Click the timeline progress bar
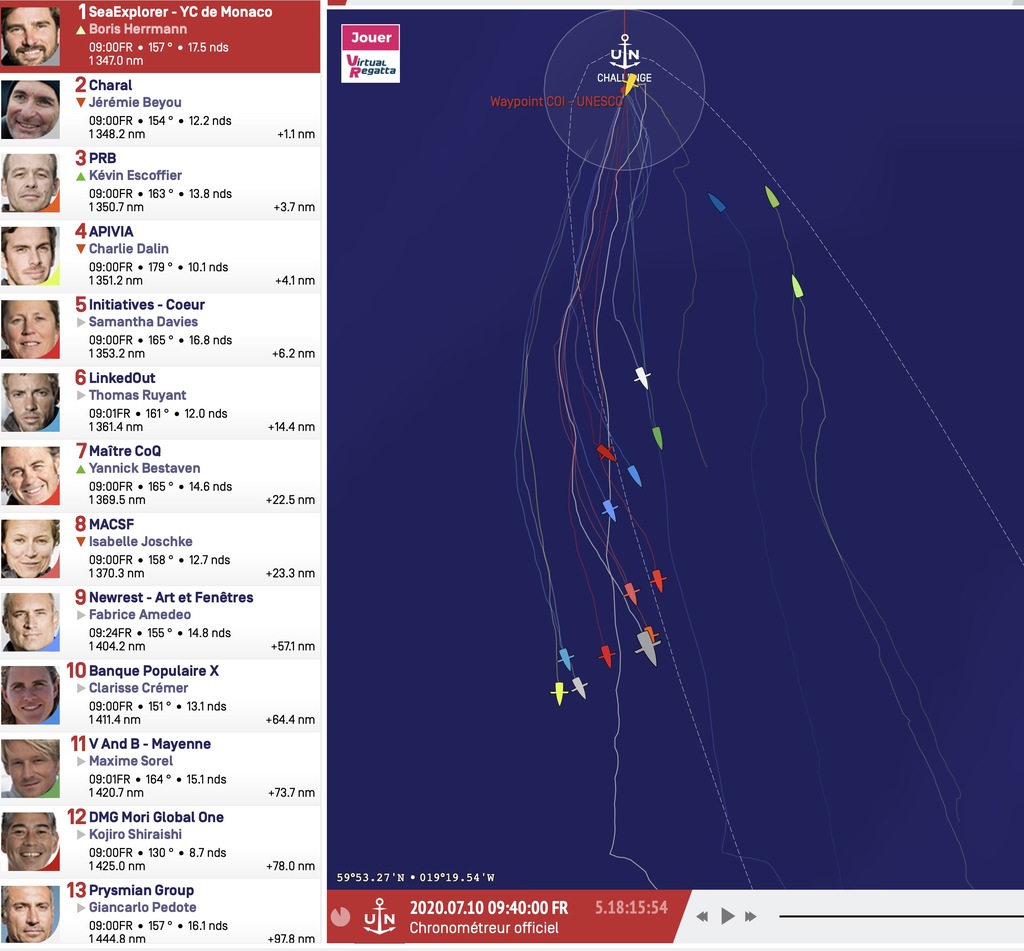1024x951 pixels. point(901,916)
